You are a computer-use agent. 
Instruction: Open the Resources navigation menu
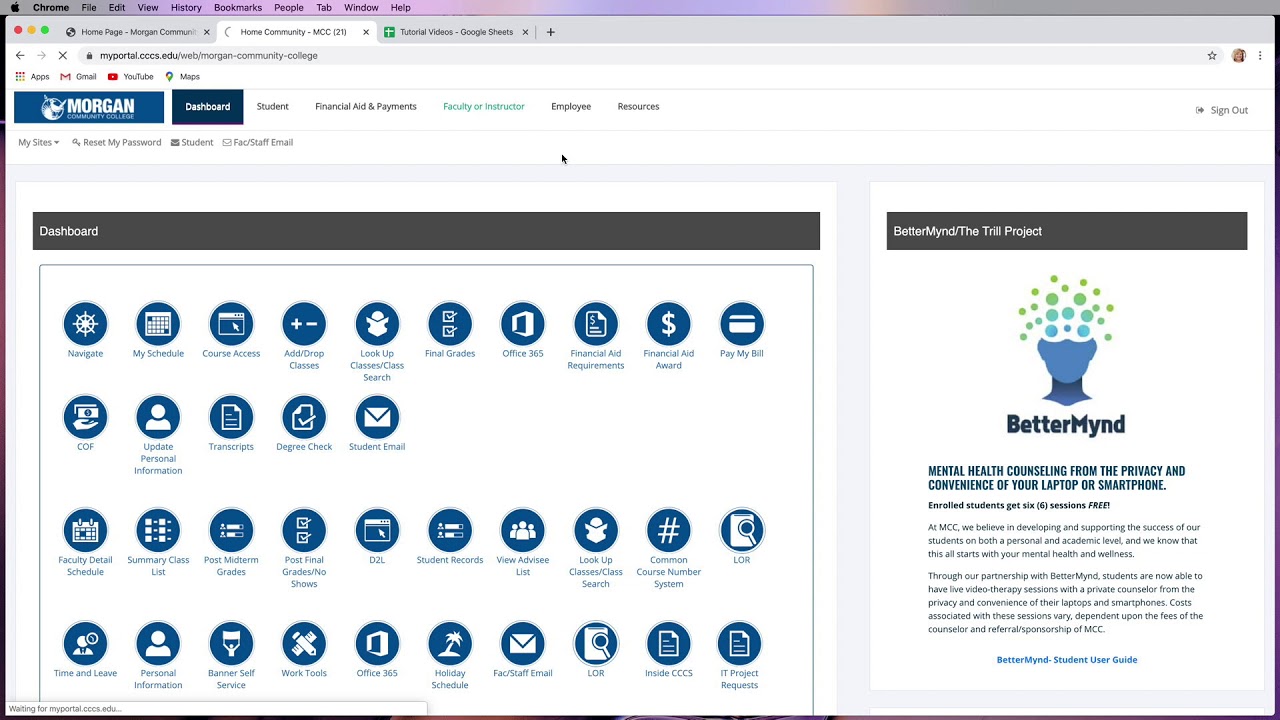[638, 106]
